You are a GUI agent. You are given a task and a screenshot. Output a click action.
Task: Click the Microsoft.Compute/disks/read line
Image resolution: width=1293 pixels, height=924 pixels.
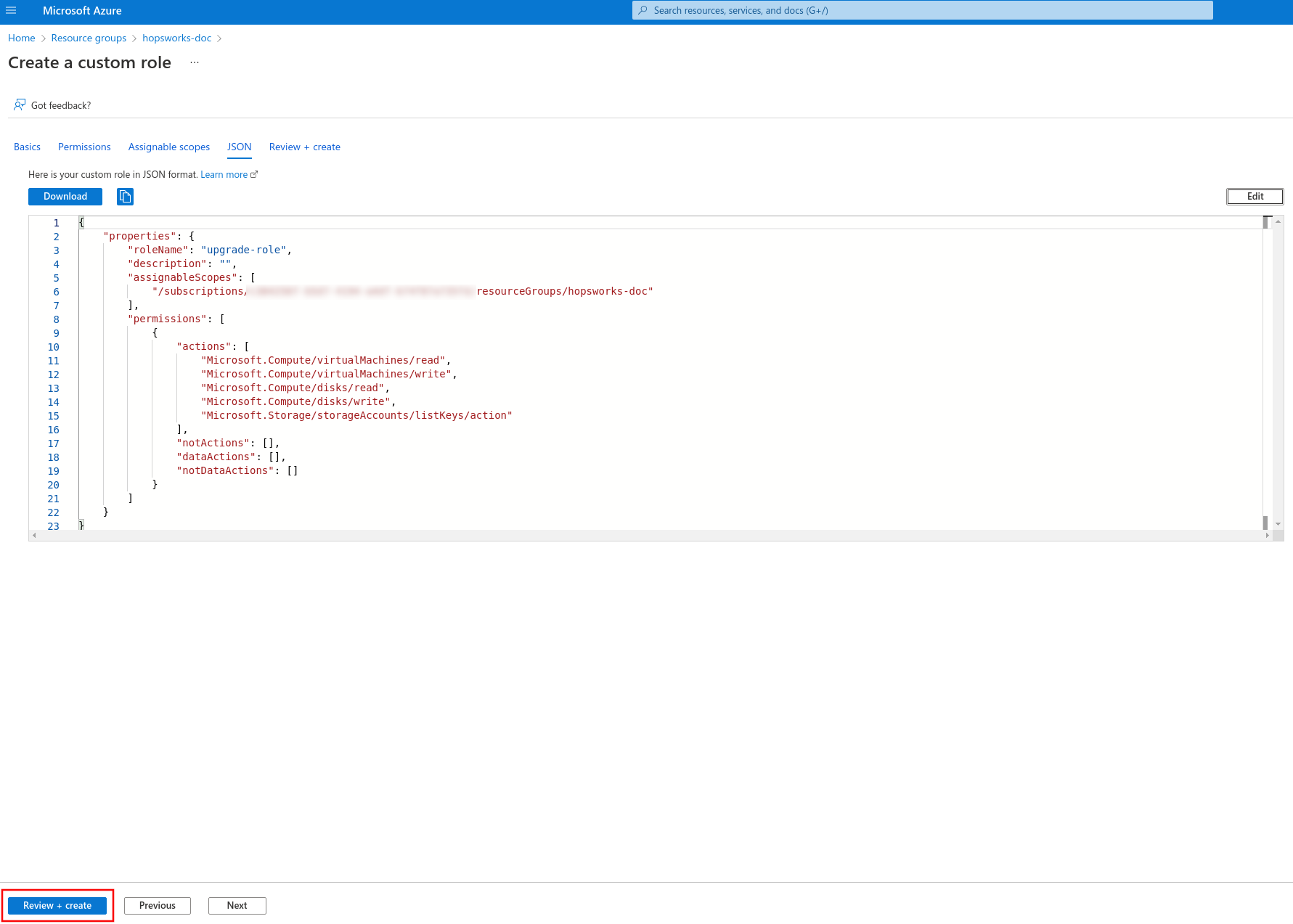pos(295,388)
